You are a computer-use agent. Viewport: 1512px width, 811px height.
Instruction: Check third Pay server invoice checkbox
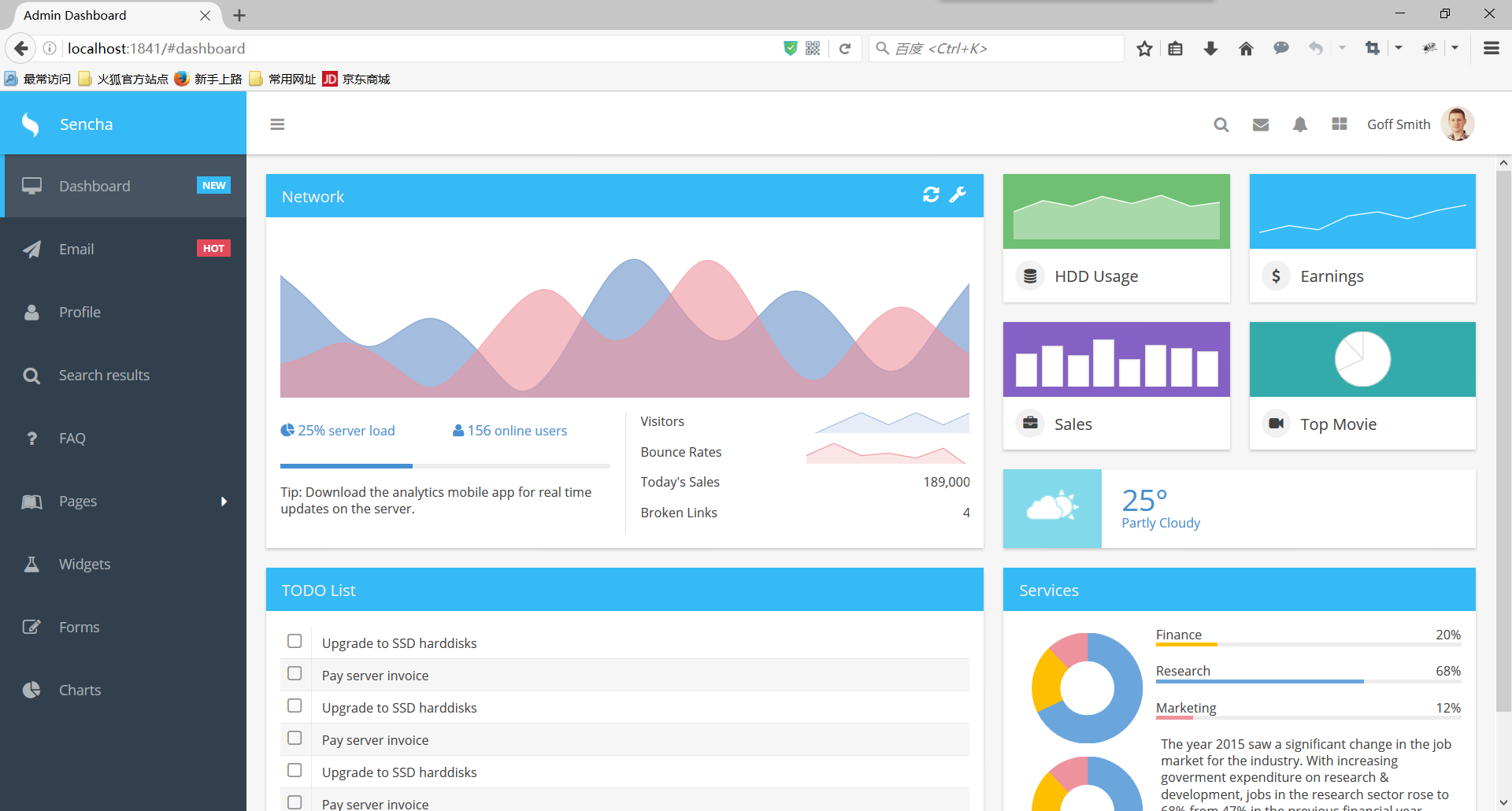click(x=295, y=802)
